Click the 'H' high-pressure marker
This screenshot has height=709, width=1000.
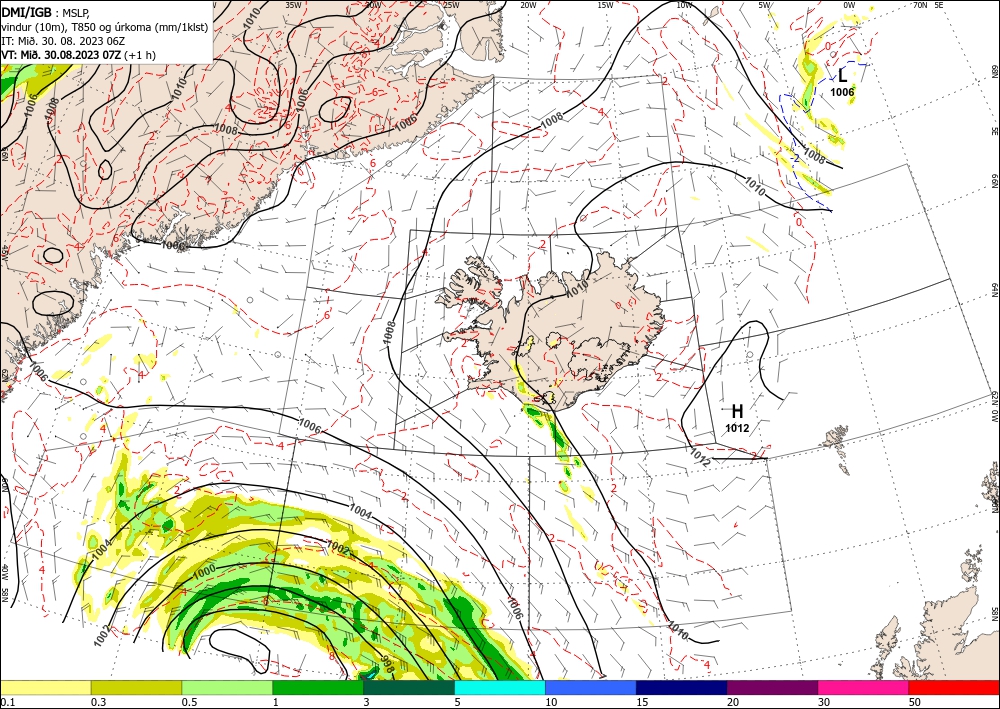(x=737, y=411)
